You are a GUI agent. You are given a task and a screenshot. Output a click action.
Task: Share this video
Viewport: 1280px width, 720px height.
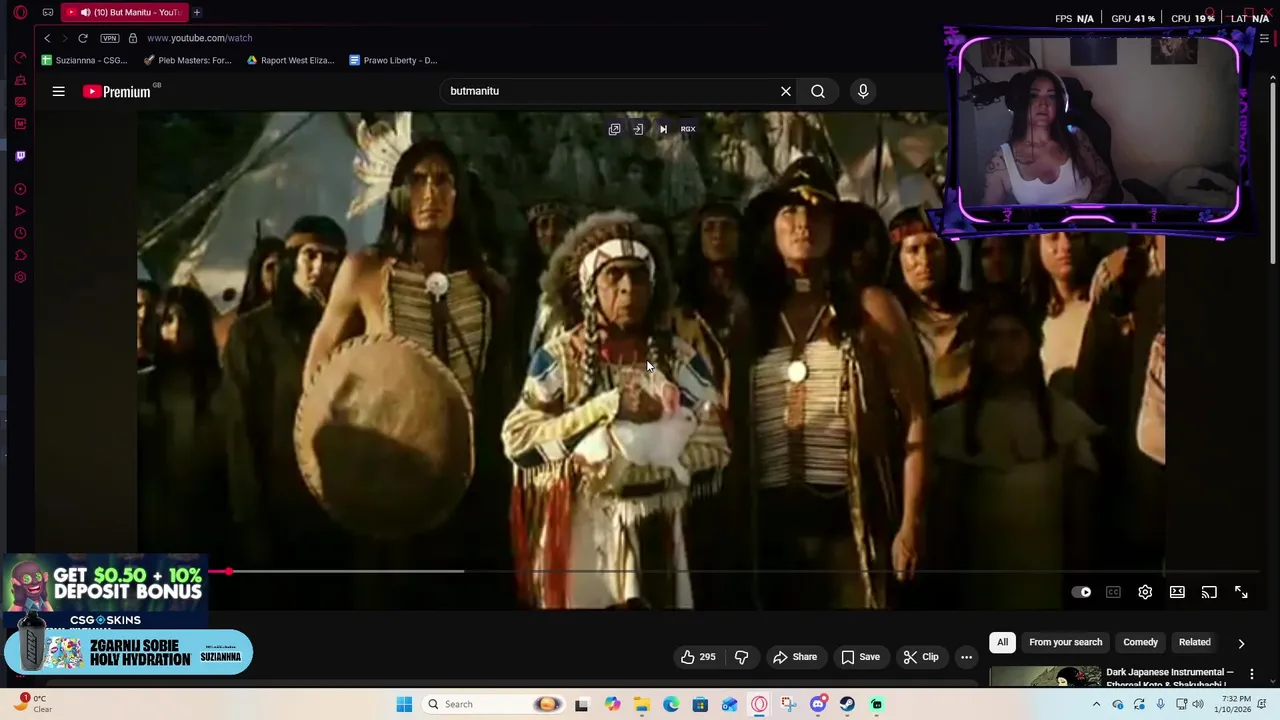pyautogui.click(x=795, y=657)
